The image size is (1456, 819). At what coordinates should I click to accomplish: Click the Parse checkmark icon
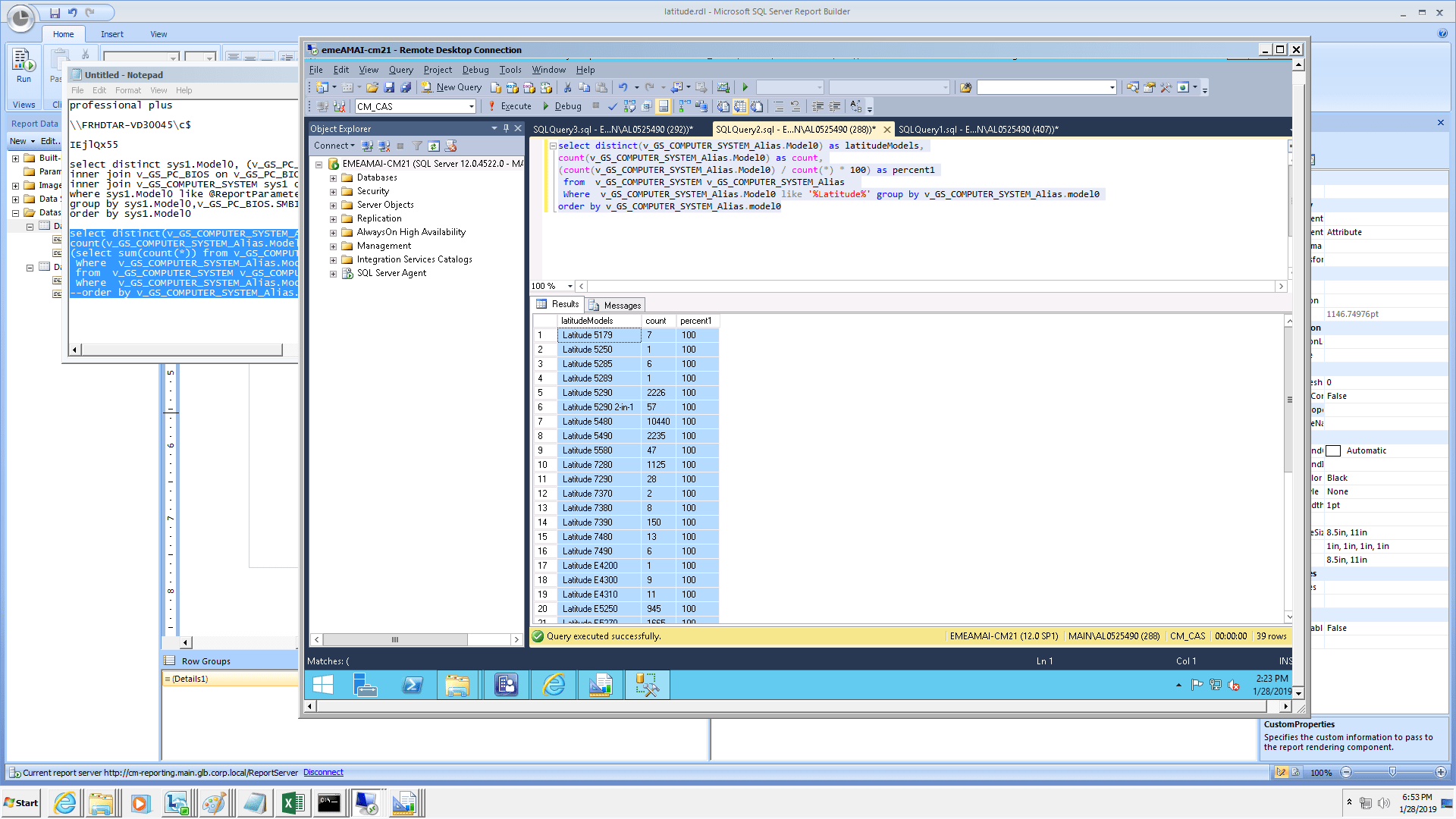pyautogui.click(x=612, y=106)
